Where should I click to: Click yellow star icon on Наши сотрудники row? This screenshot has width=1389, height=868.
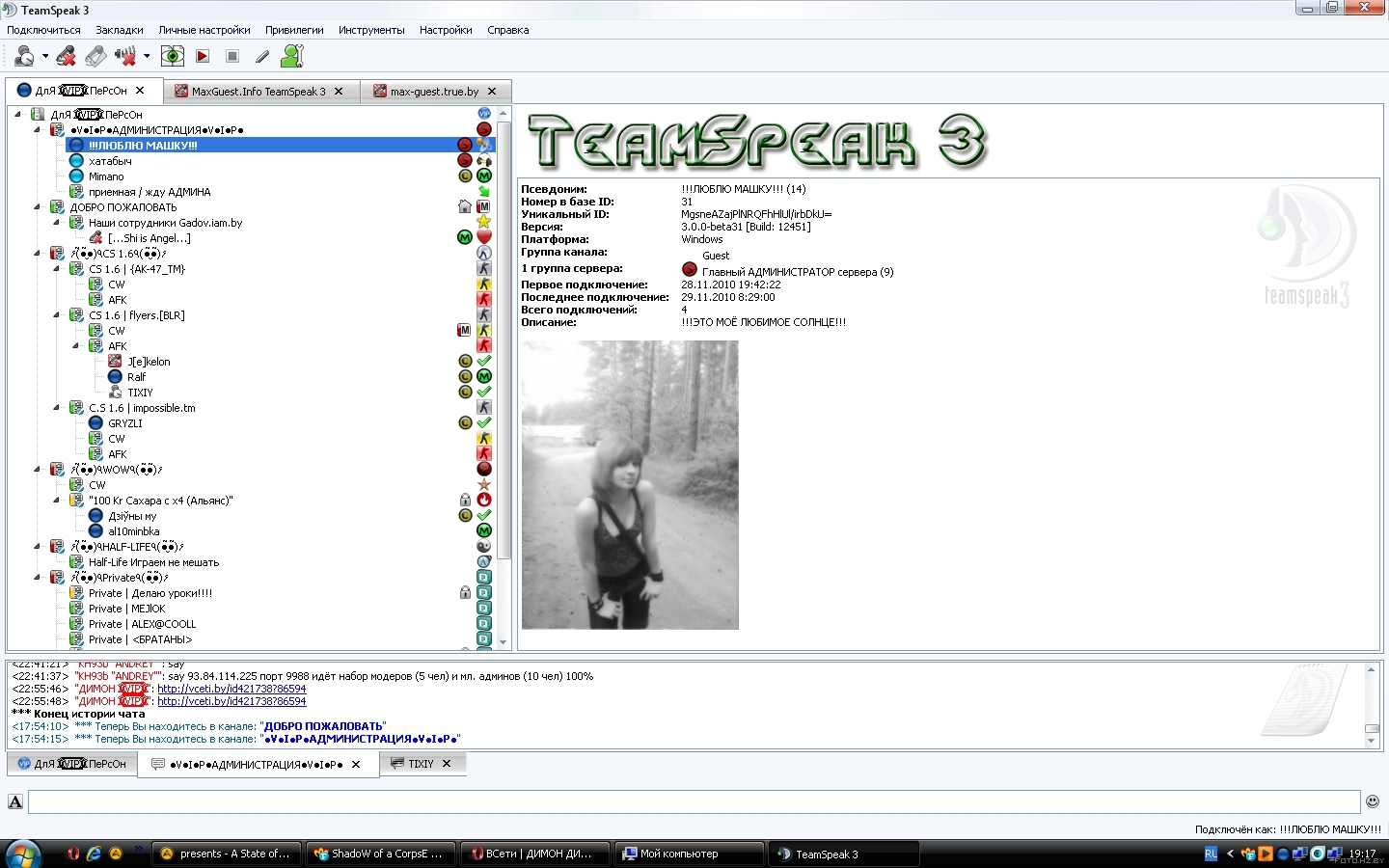[484, 222]
